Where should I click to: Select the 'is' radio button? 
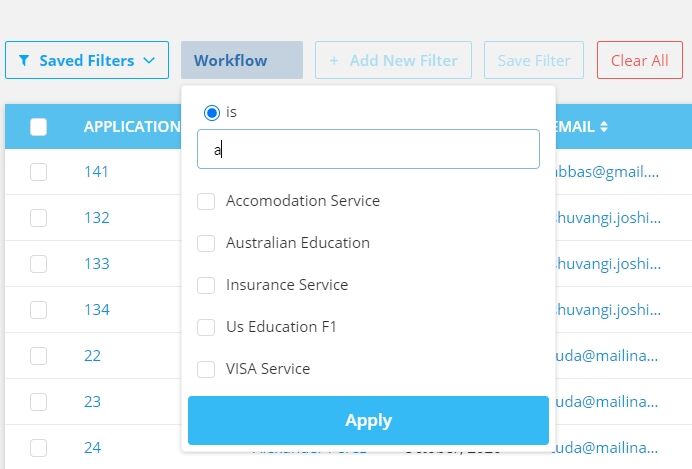[x=212, y=113]
